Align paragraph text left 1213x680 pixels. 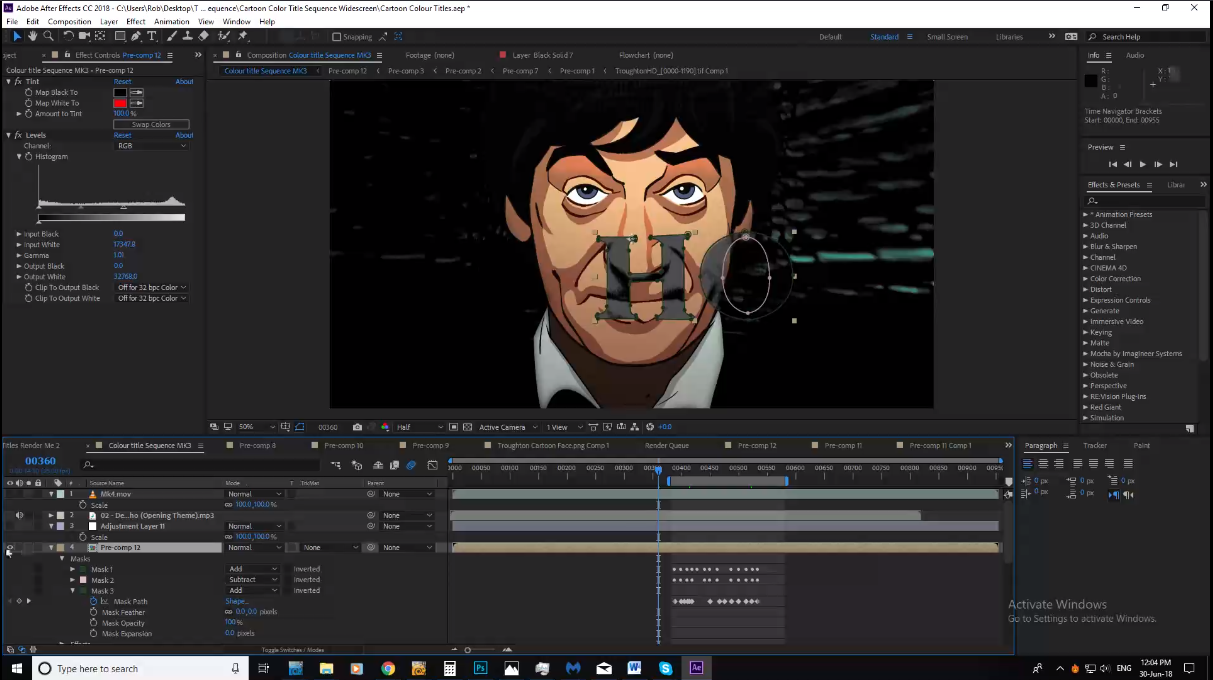[x=1029, y=463]
